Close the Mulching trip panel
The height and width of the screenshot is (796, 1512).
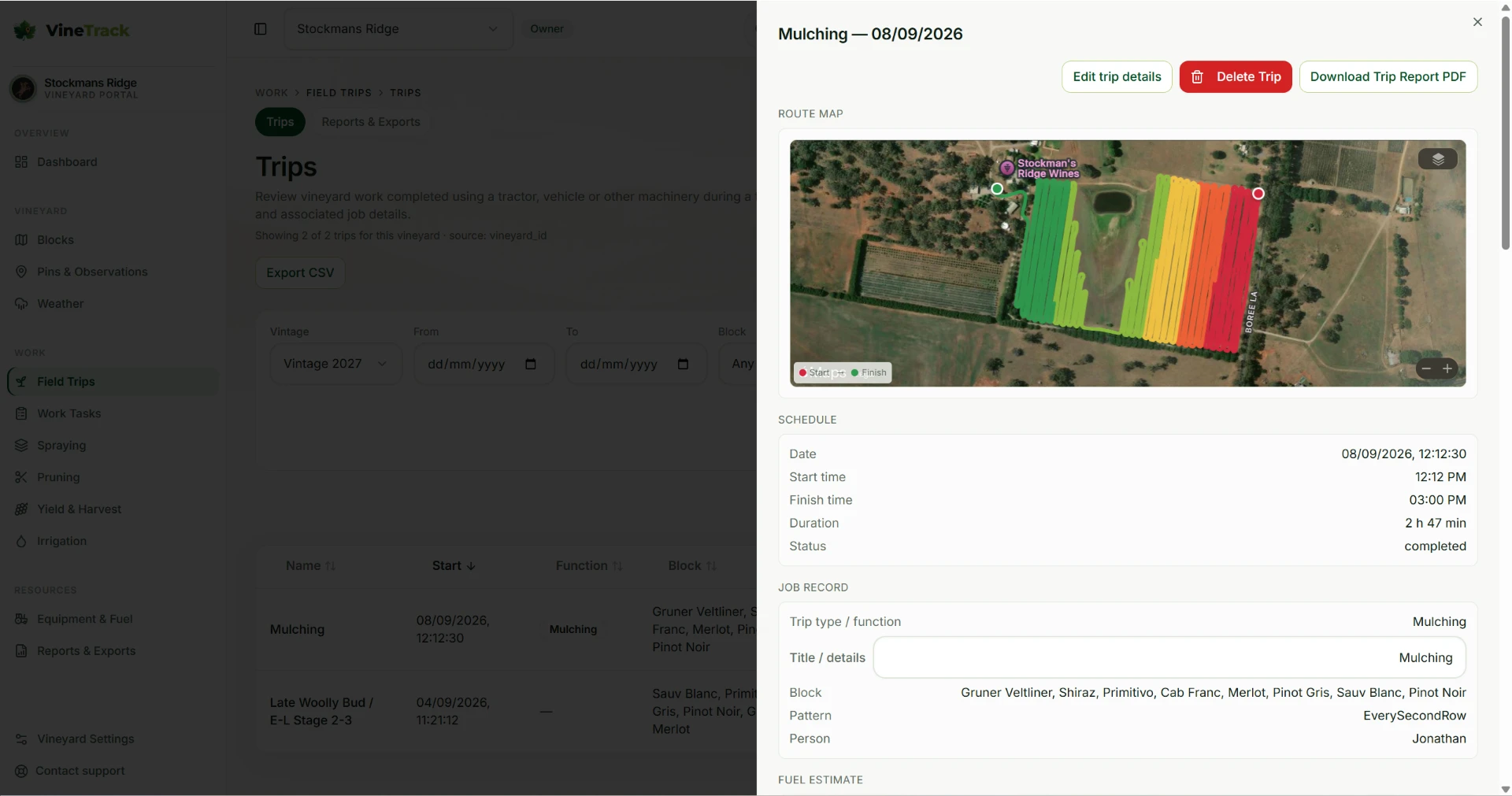click(1477, 22)
